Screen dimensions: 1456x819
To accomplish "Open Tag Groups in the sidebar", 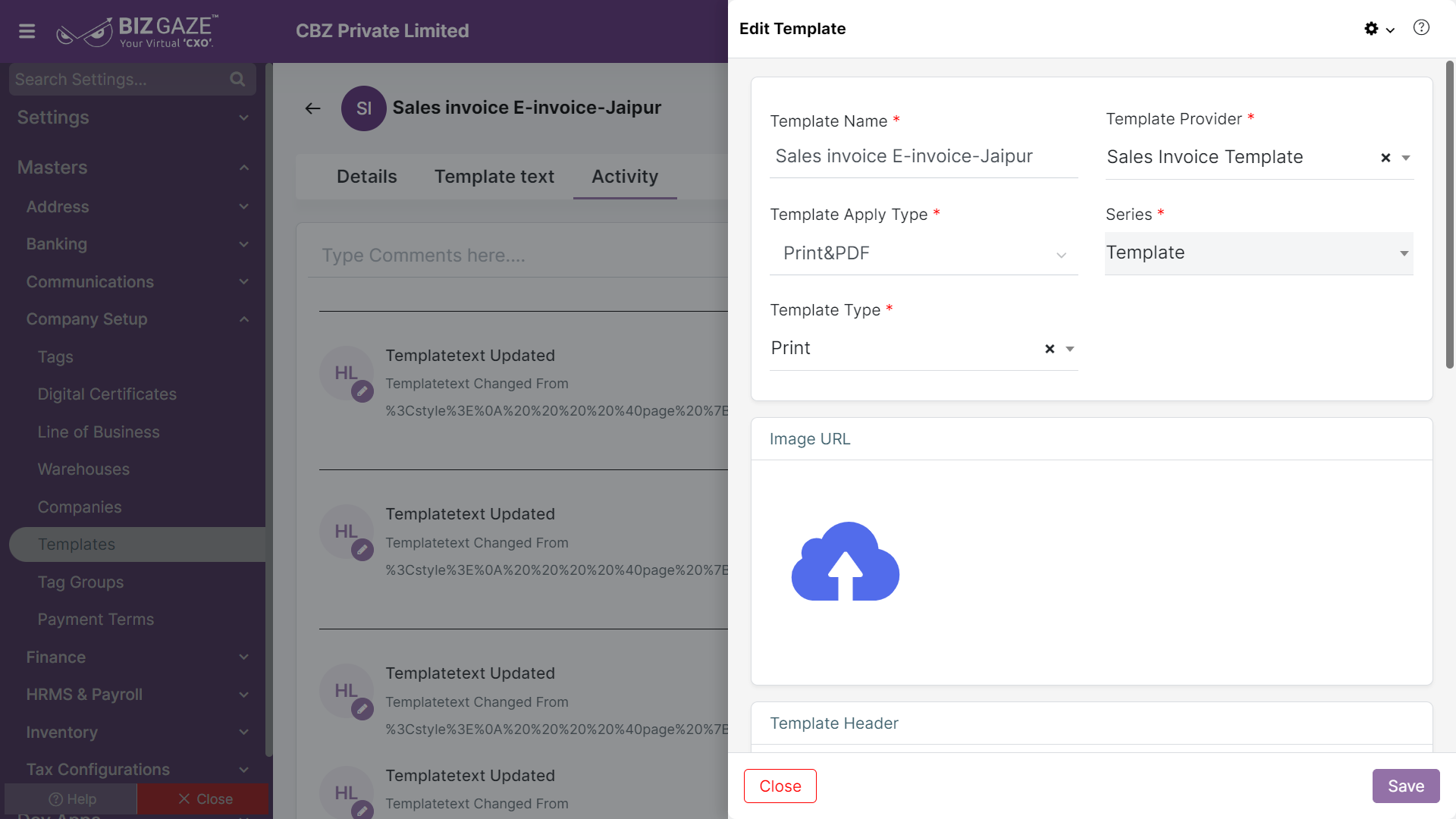I will (80, 582).
